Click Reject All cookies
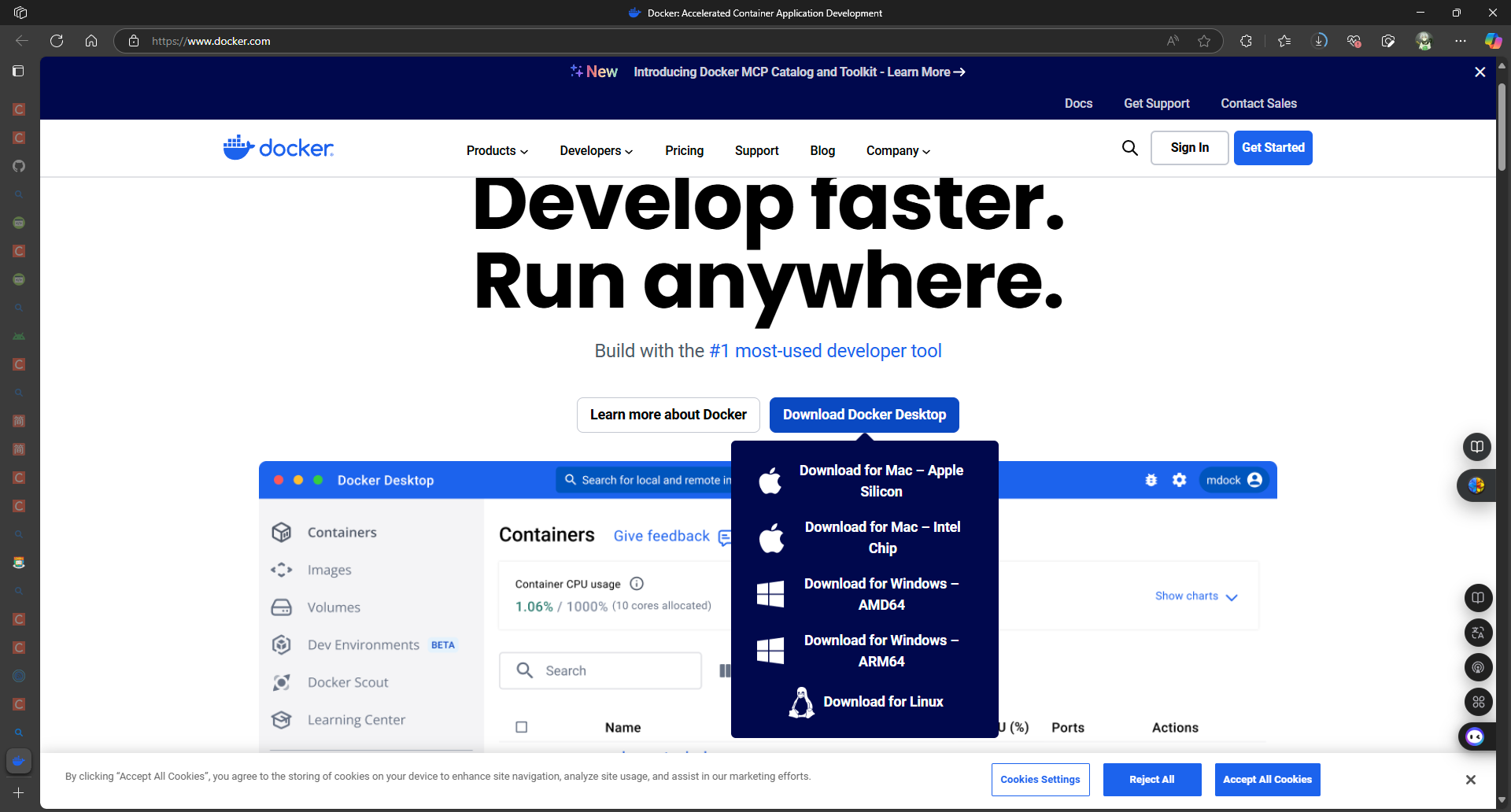The width and height of the screenshot is (1511, 812). [x=1152, y=780]
